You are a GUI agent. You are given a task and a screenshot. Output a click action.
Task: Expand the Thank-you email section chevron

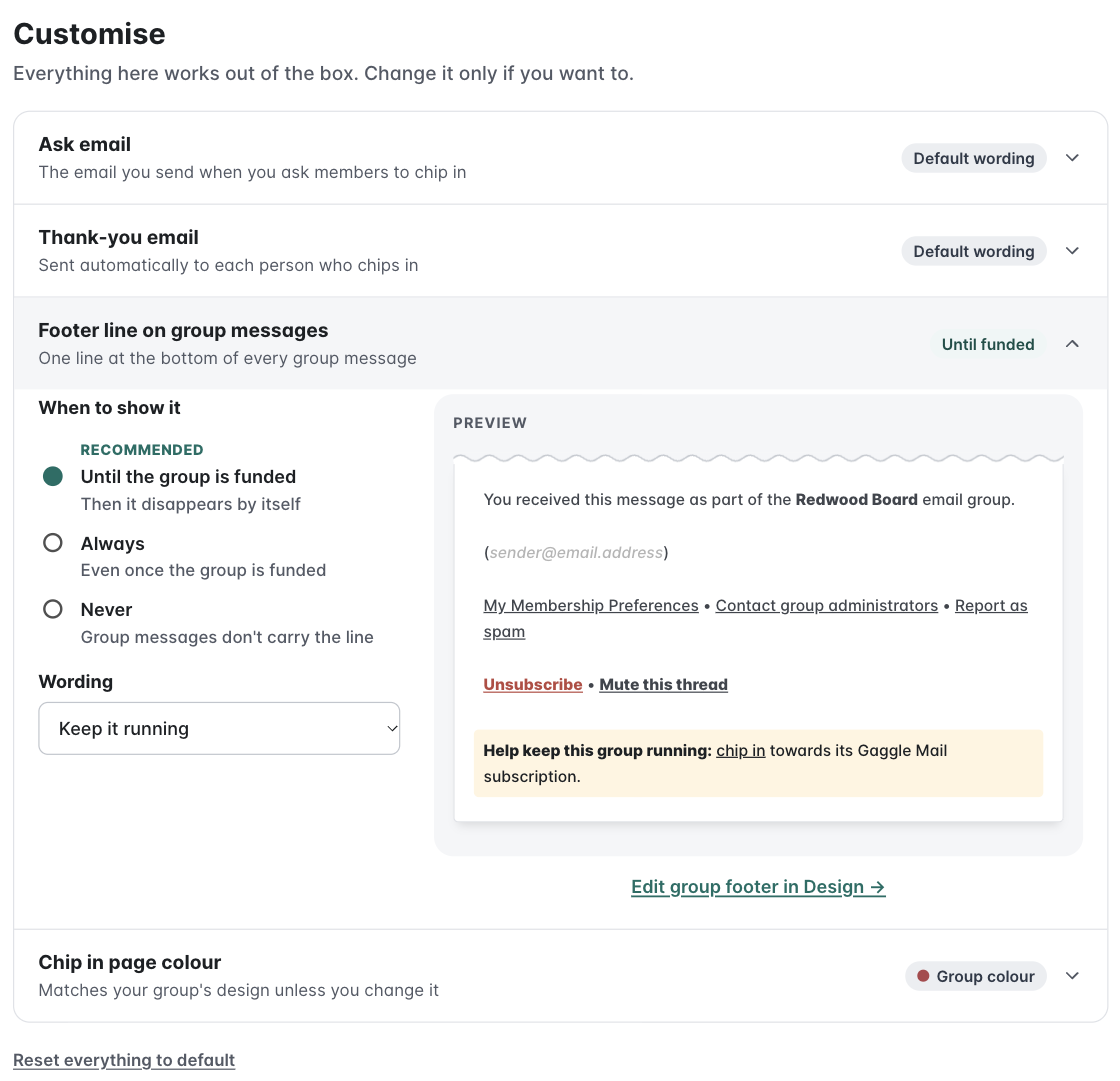pos(1072,251)
